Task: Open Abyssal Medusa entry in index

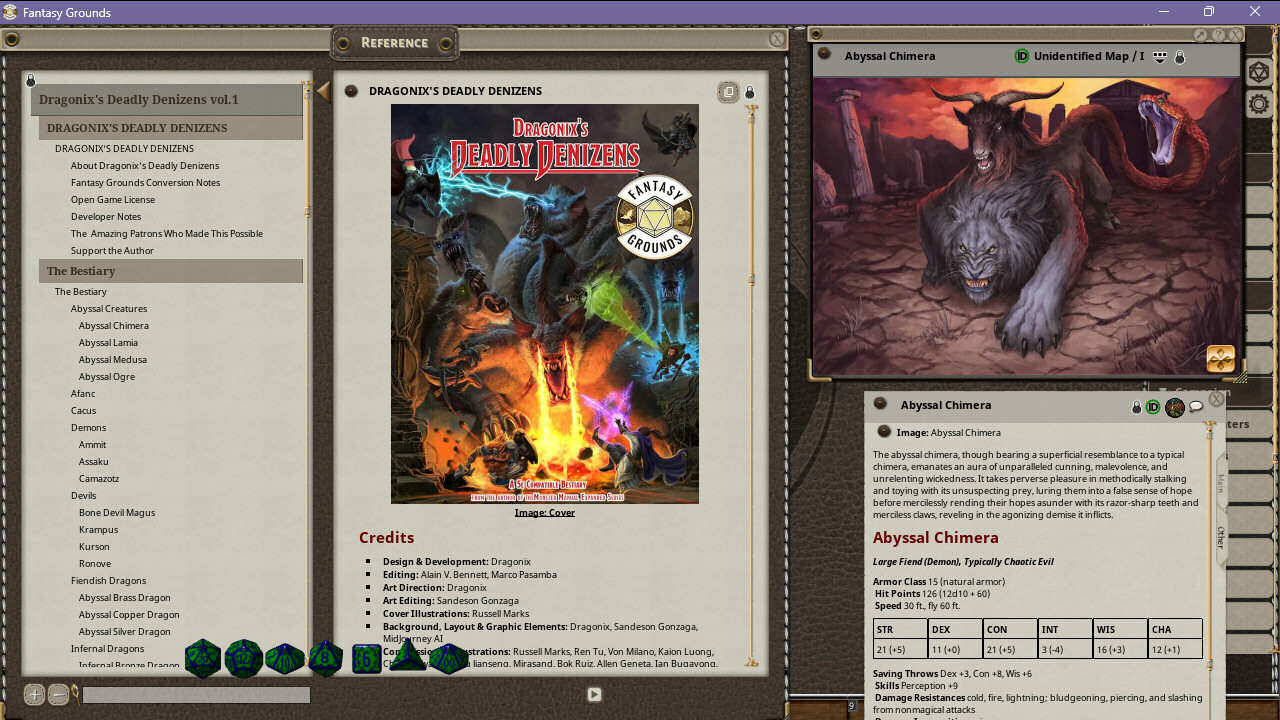Action: click(x=113, y=360)
